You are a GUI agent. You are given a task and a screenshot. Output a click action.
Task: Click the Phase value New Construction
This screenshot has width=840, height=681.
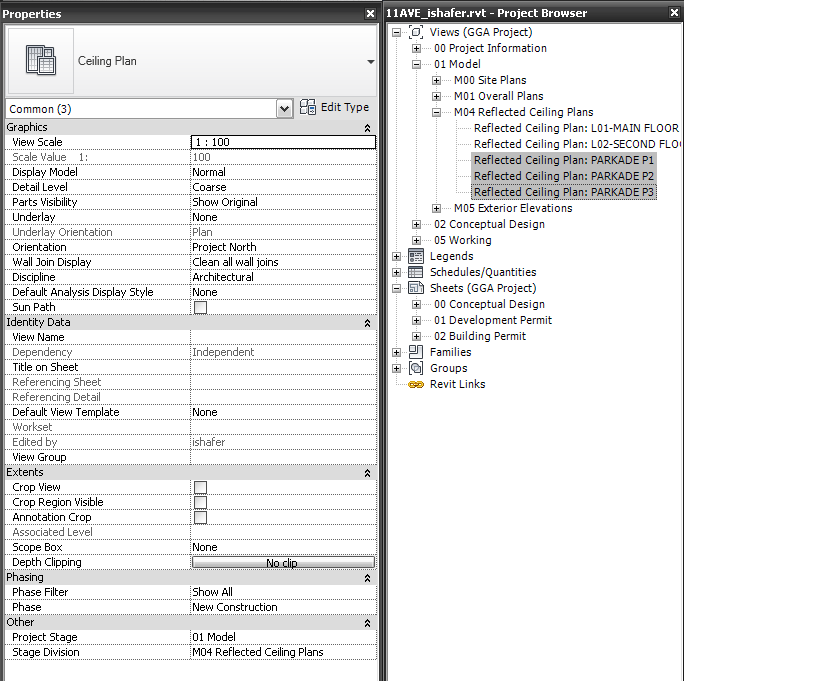tap(283, 607)
